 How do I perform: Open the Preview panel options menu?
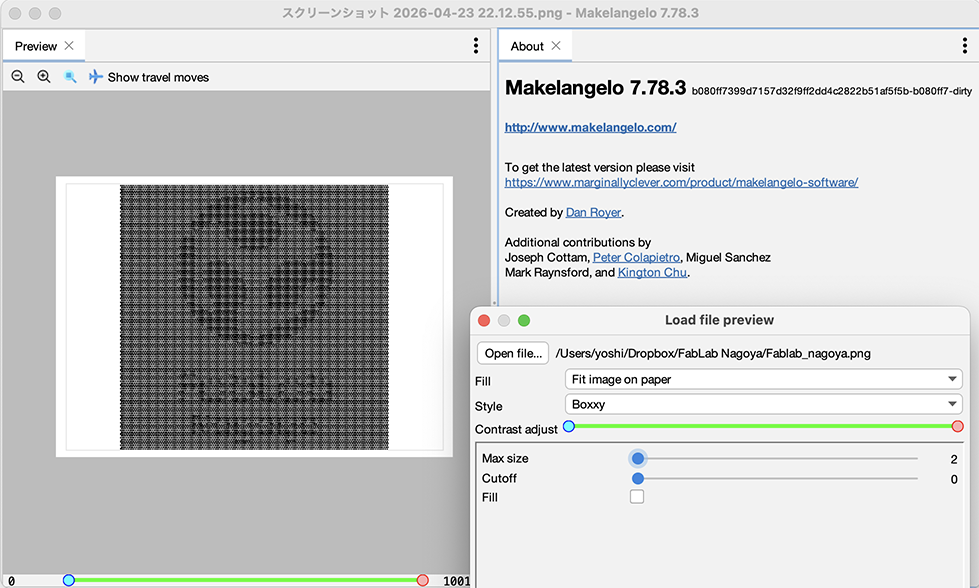pos(476,46)
